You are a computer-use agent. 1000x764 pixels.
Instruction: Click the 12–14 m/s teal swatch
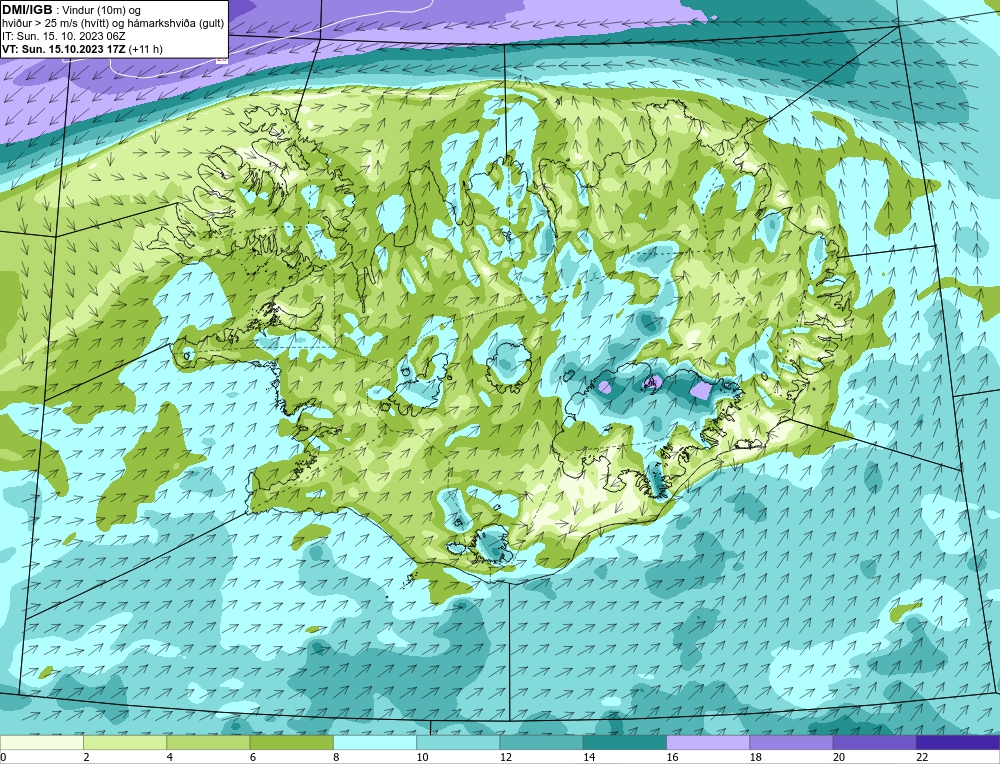click(541, 742)
